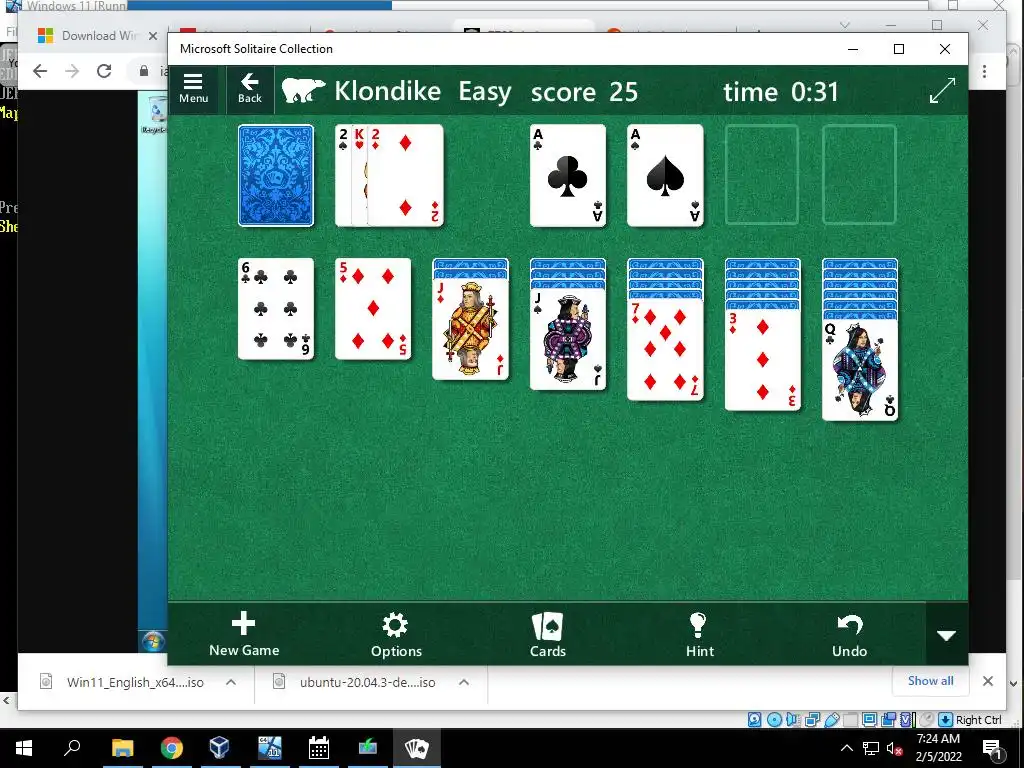Viewport: 1024px width, 768px height.
Task: Open the notification center icon
Action: 992,748
